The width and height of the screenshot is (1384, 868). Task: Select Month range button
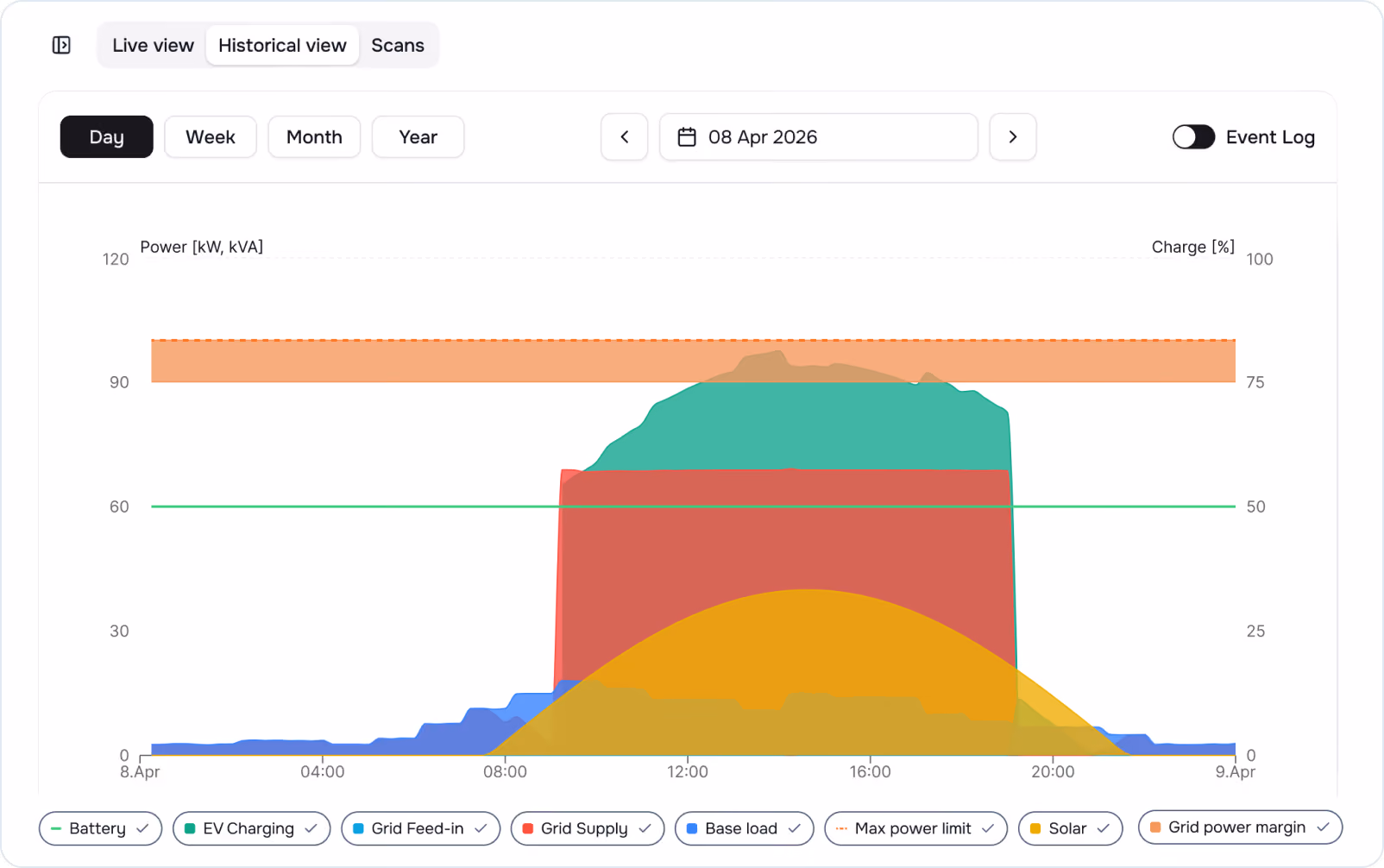point(314,137)
